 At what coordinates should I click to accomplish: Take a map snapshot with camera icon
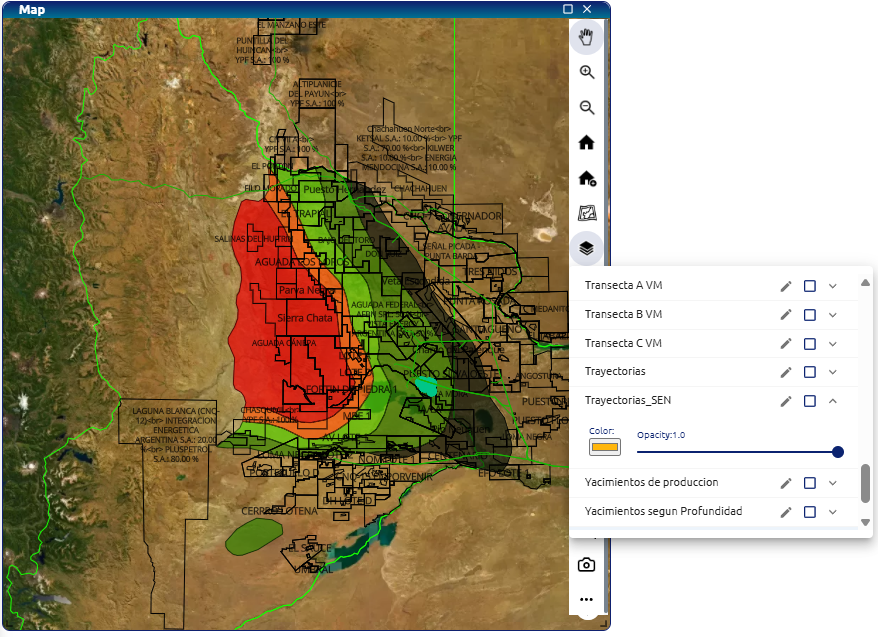[587, 565]
